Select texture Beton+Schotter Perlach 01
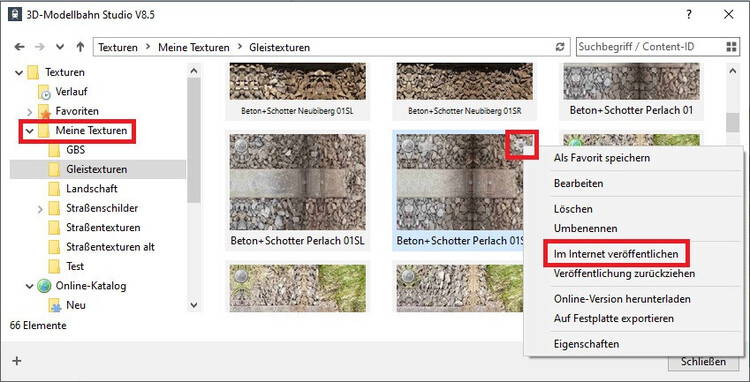Screen dimensions: 750x382 click(x=631, y=91)
